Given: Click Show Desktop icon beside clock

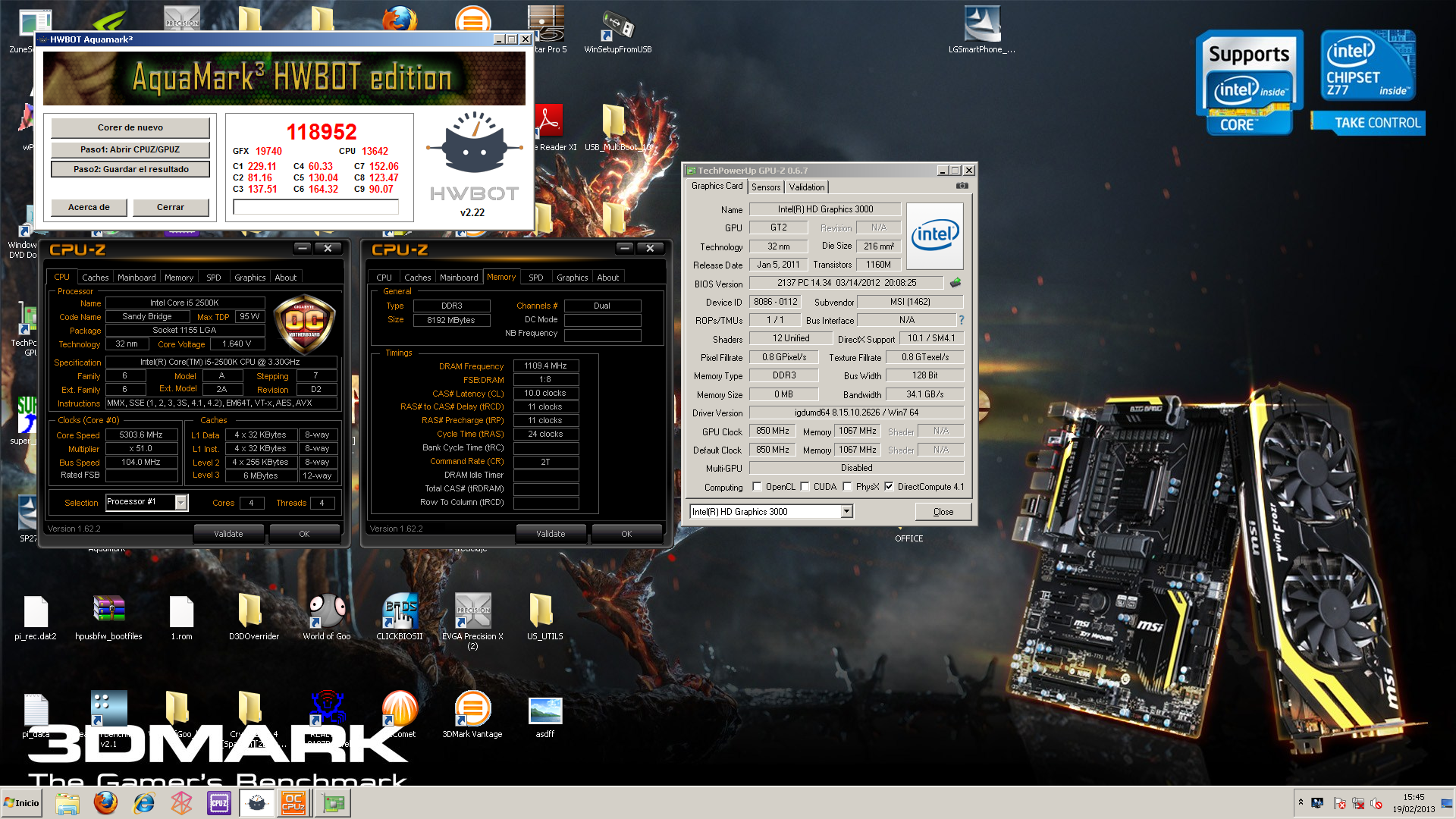Looking at the screenshot, I should pos(1448,803).
